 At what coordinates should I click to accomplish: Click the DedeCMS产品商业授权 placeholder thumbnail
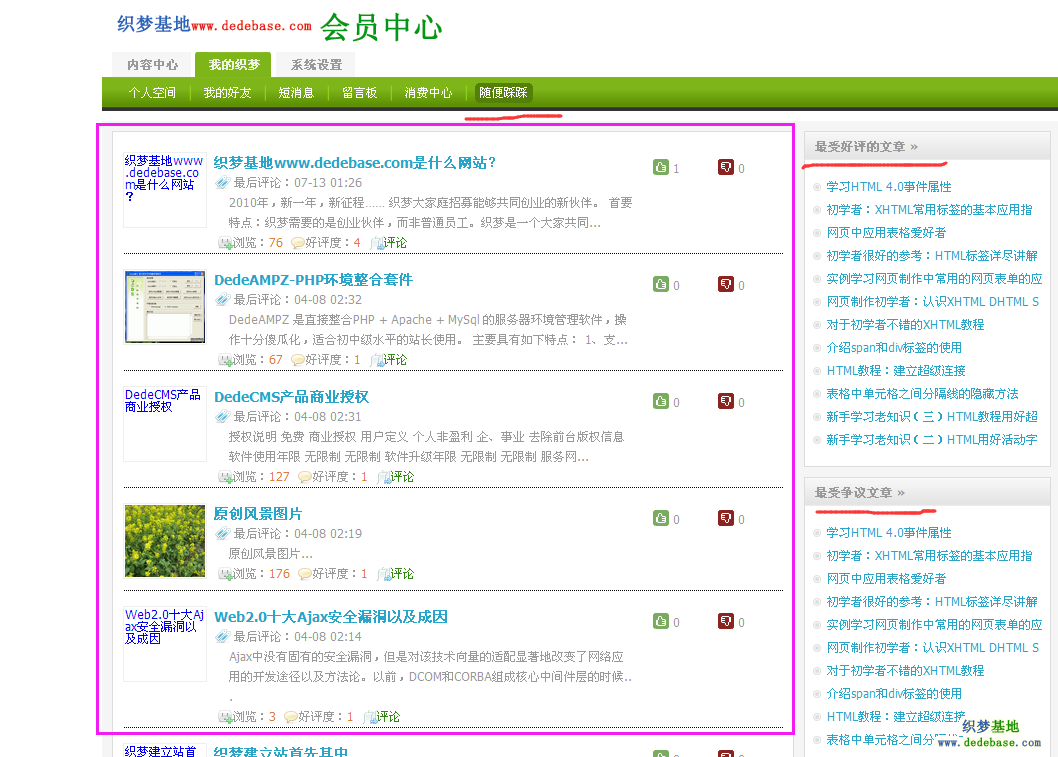click(x=165, y=424)
